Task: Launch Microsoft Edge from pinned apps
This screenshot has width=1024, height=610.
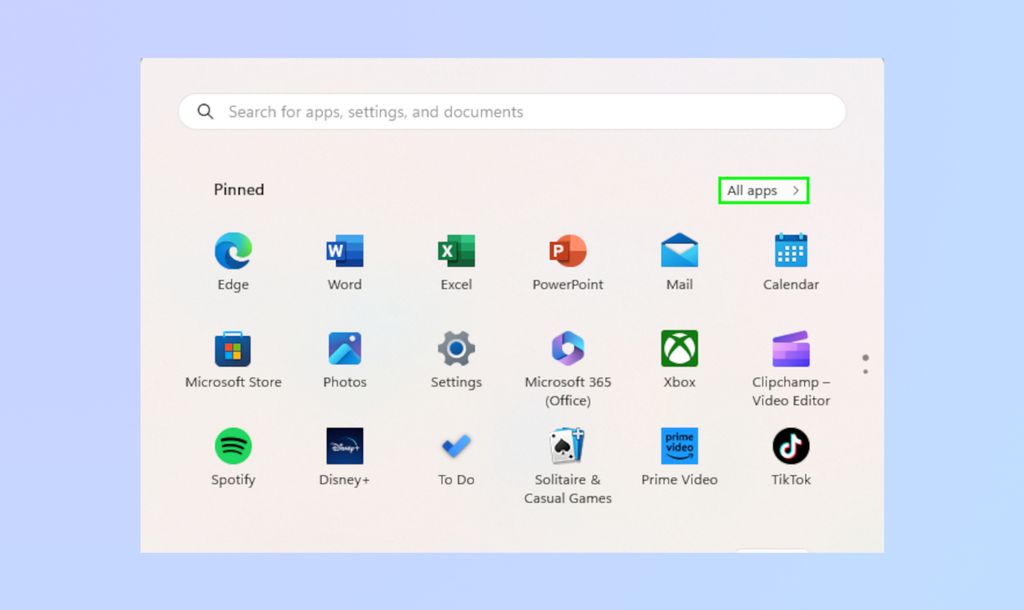Action: [232, 252]
